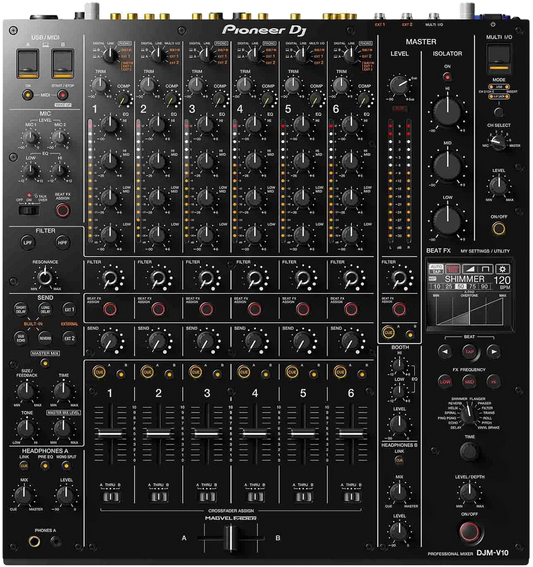
Task: Tap the BEAT right arrow button
Action: click(x=494, y=351)
